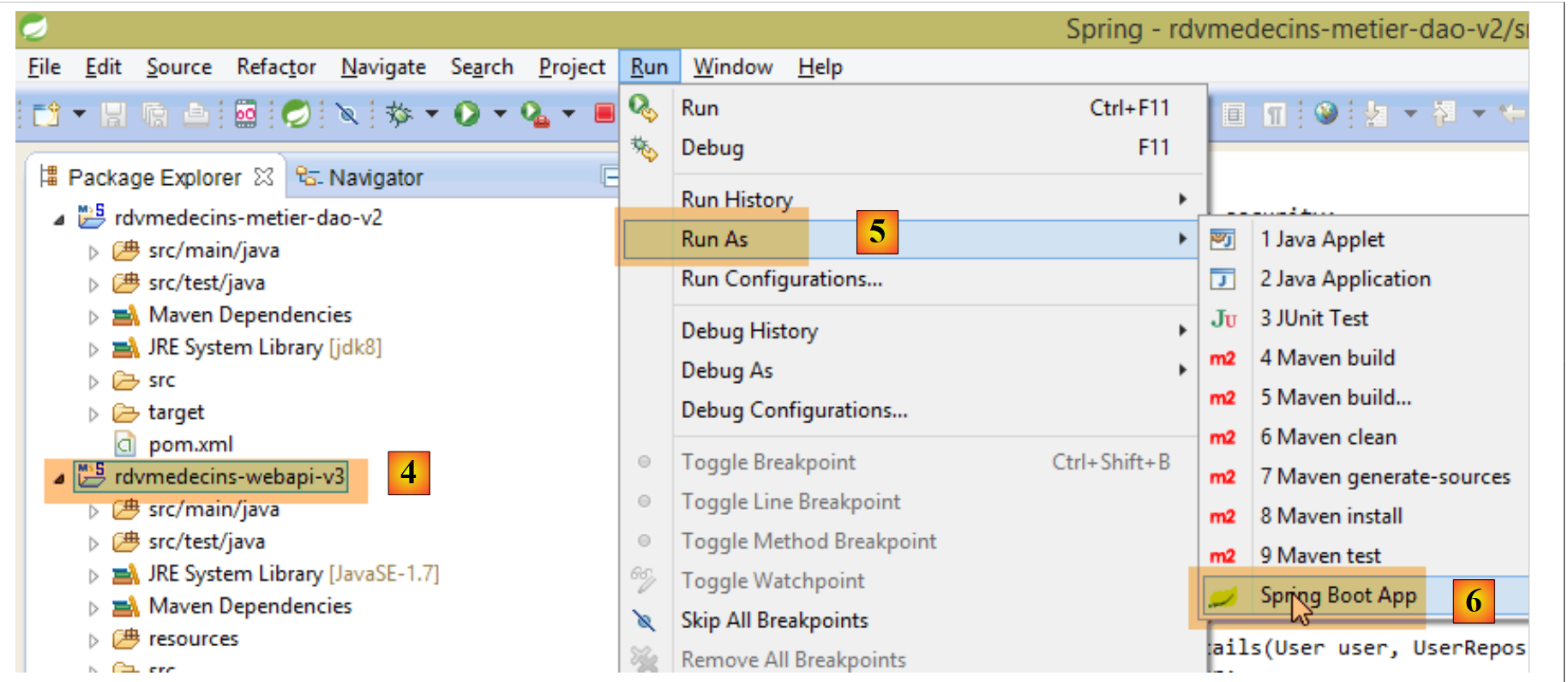Choose 2 Java Application run option

[1344, 278]
